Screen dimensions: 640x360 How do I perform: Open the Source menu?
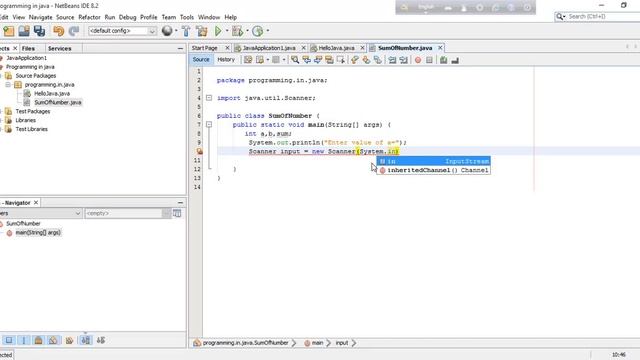(x=65, y=17)
